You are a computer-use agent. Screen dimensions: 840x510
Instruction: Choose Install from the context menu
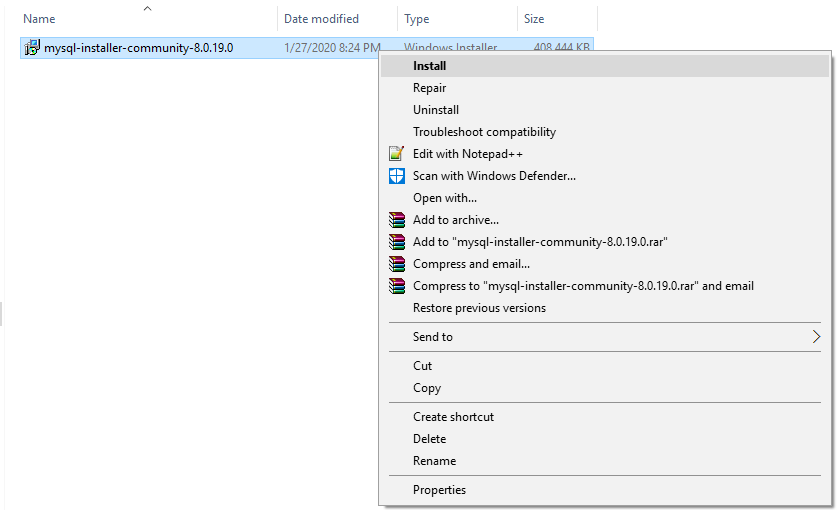point(605,66)
